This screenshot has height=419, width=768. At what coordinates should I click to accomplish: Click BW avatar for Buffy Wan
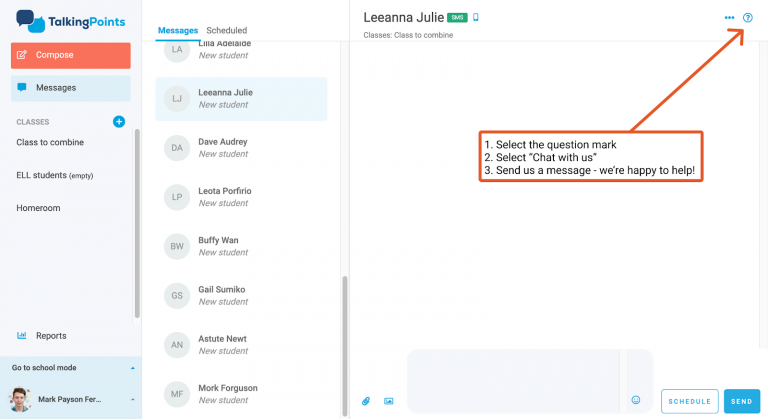[x=177, y=246]
